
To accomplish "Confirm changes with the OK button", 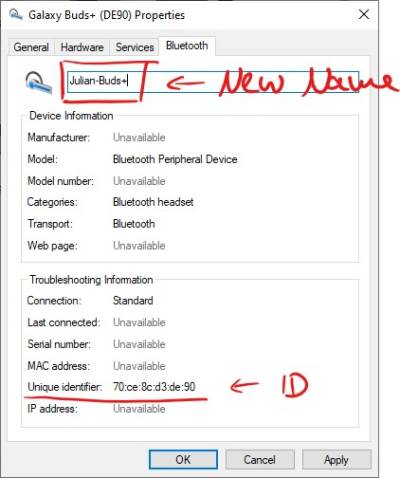I will click(x=183, y=460).
